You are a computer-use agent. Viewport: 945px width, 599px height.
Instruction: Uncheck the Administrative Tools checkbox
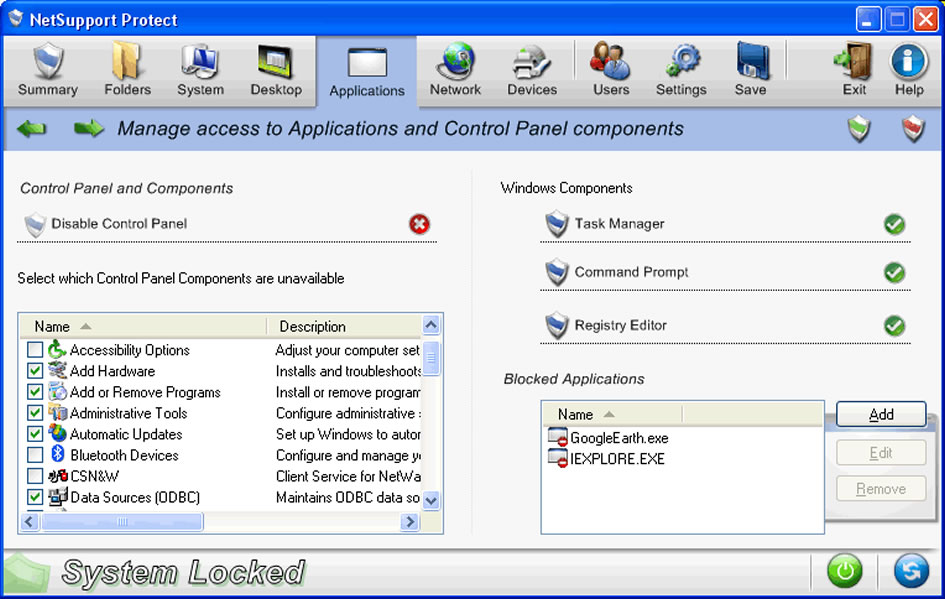pyautogui.click(x=35, y=413)
